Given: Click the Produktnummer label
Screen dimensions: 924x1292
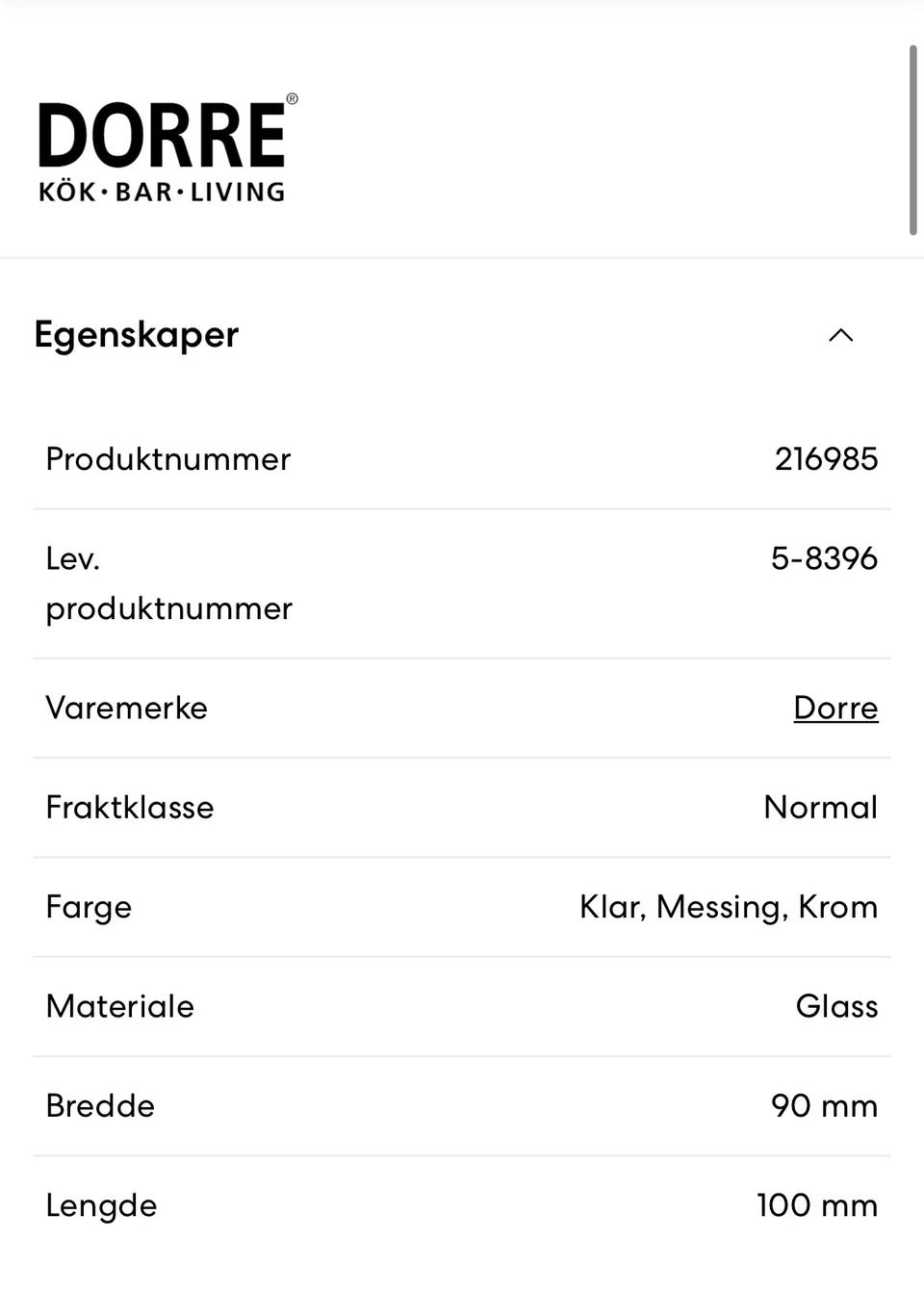Looking at the screenshot, I should point(168,459).
